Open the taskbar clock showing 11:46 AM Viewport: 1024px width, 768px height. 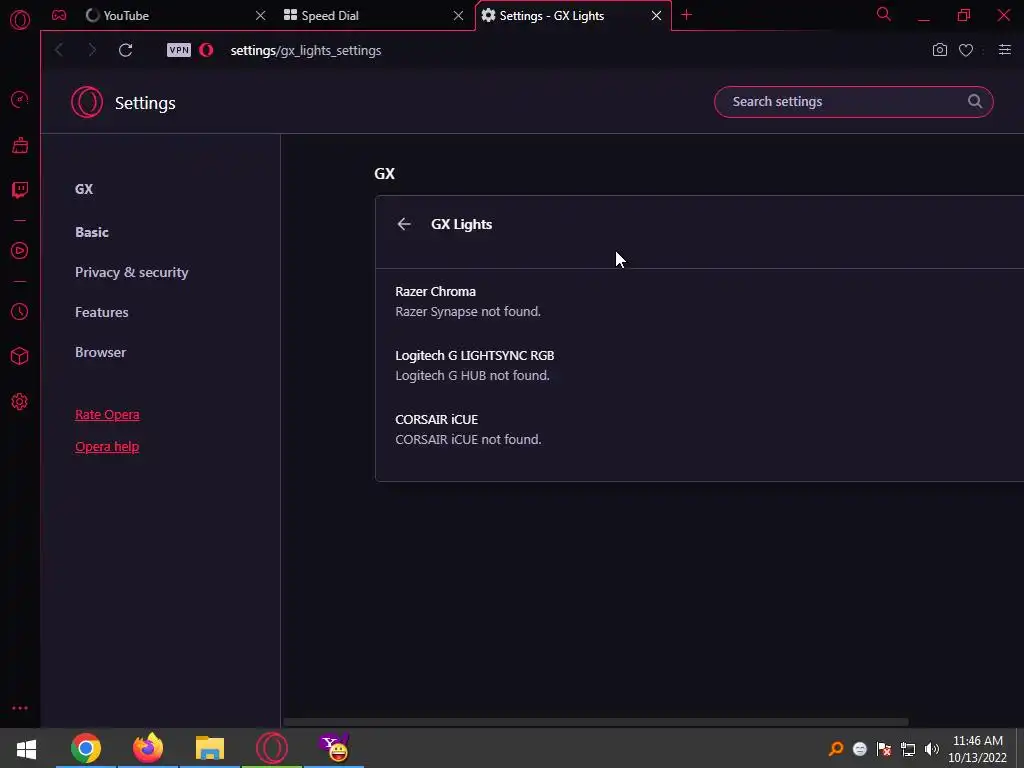978,749
